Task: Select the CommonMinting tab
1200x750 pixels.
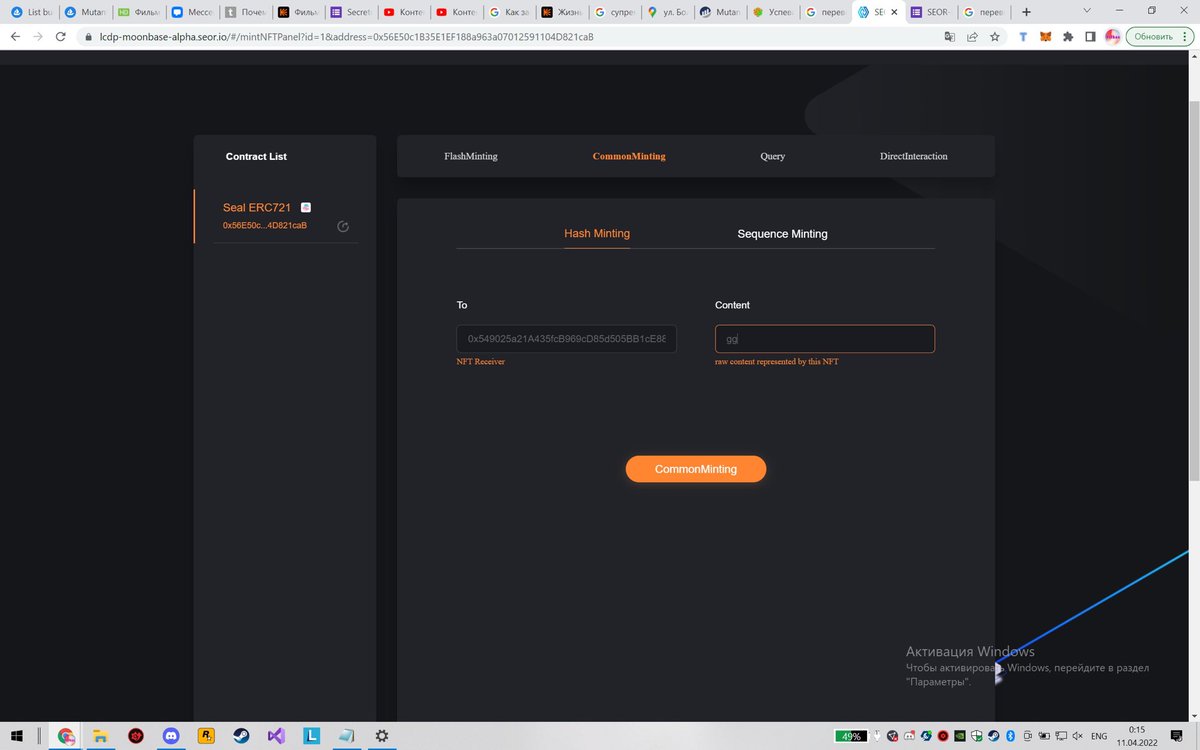Action: (x=629, y=156)
